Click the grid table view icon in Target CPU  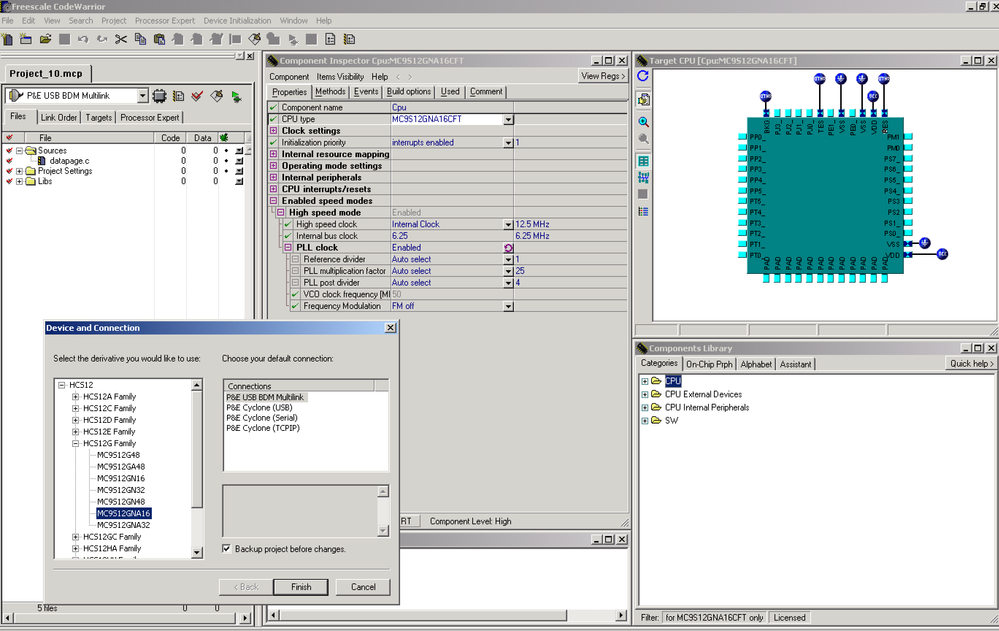pos(643,161)
